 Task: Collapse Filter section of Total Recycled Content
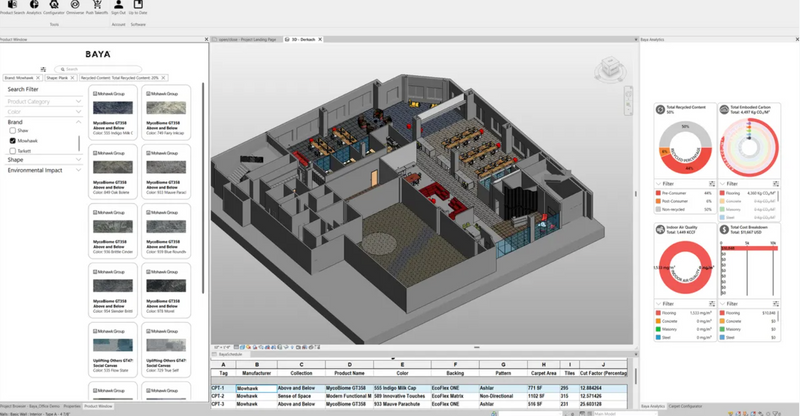(x=658, y=183)
